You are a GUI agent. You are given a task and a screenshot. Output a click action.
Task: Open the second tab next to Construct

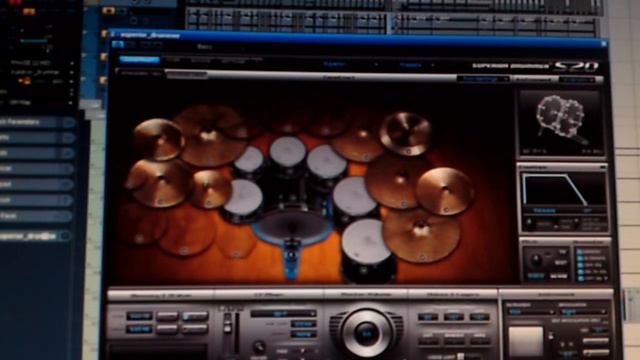[173, 60]
